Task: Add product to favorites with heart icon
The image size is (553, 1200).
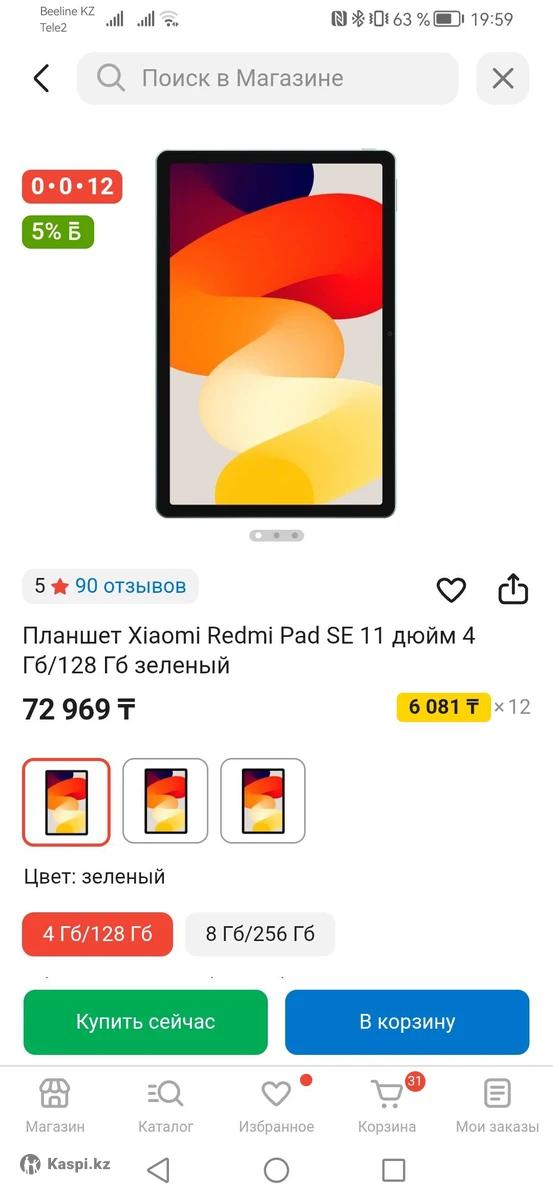Action: (451, 590)
